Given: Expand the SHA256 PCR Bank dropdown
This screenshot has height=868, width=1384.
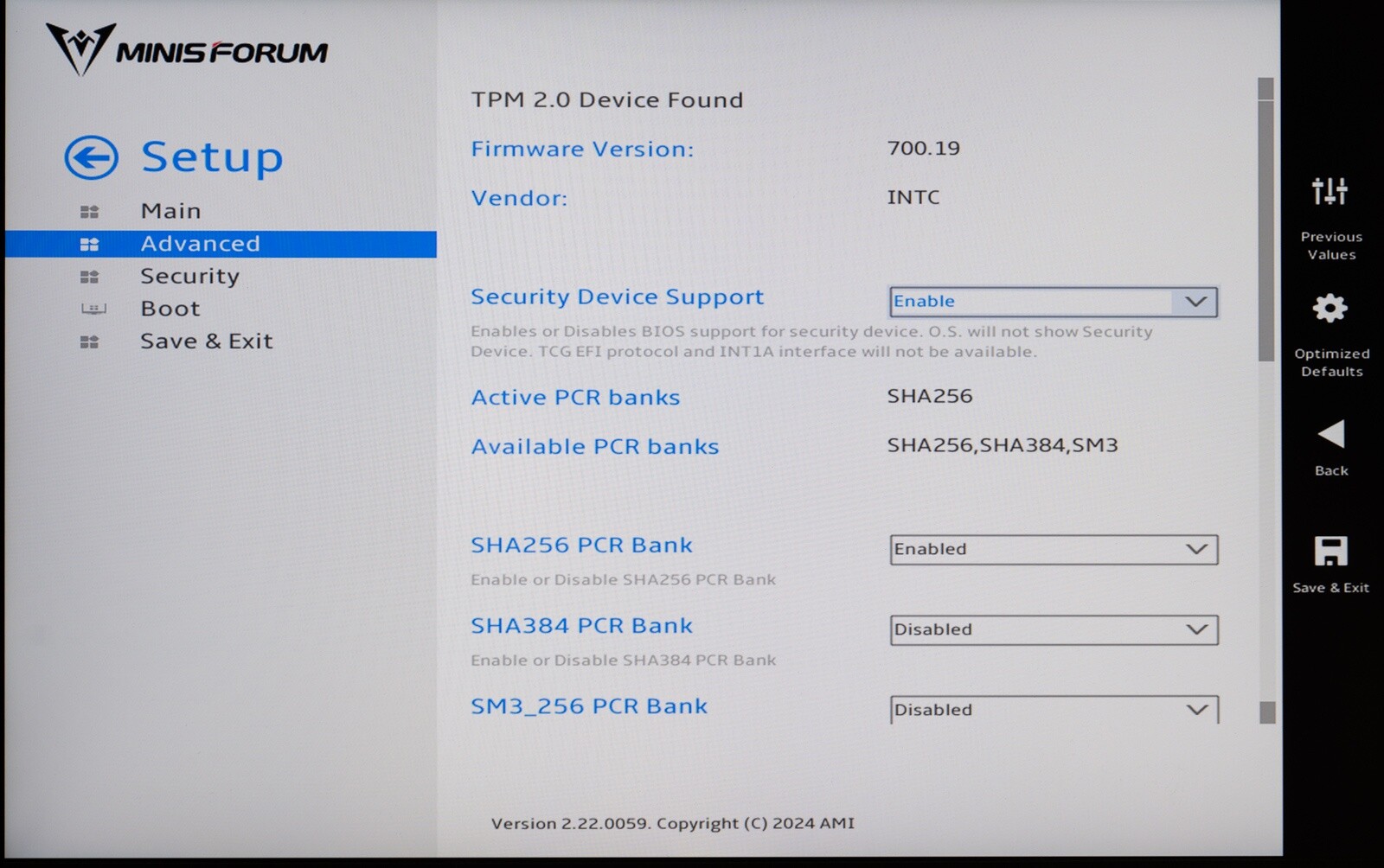Looking at the screenshot, I should (1053, 550).
